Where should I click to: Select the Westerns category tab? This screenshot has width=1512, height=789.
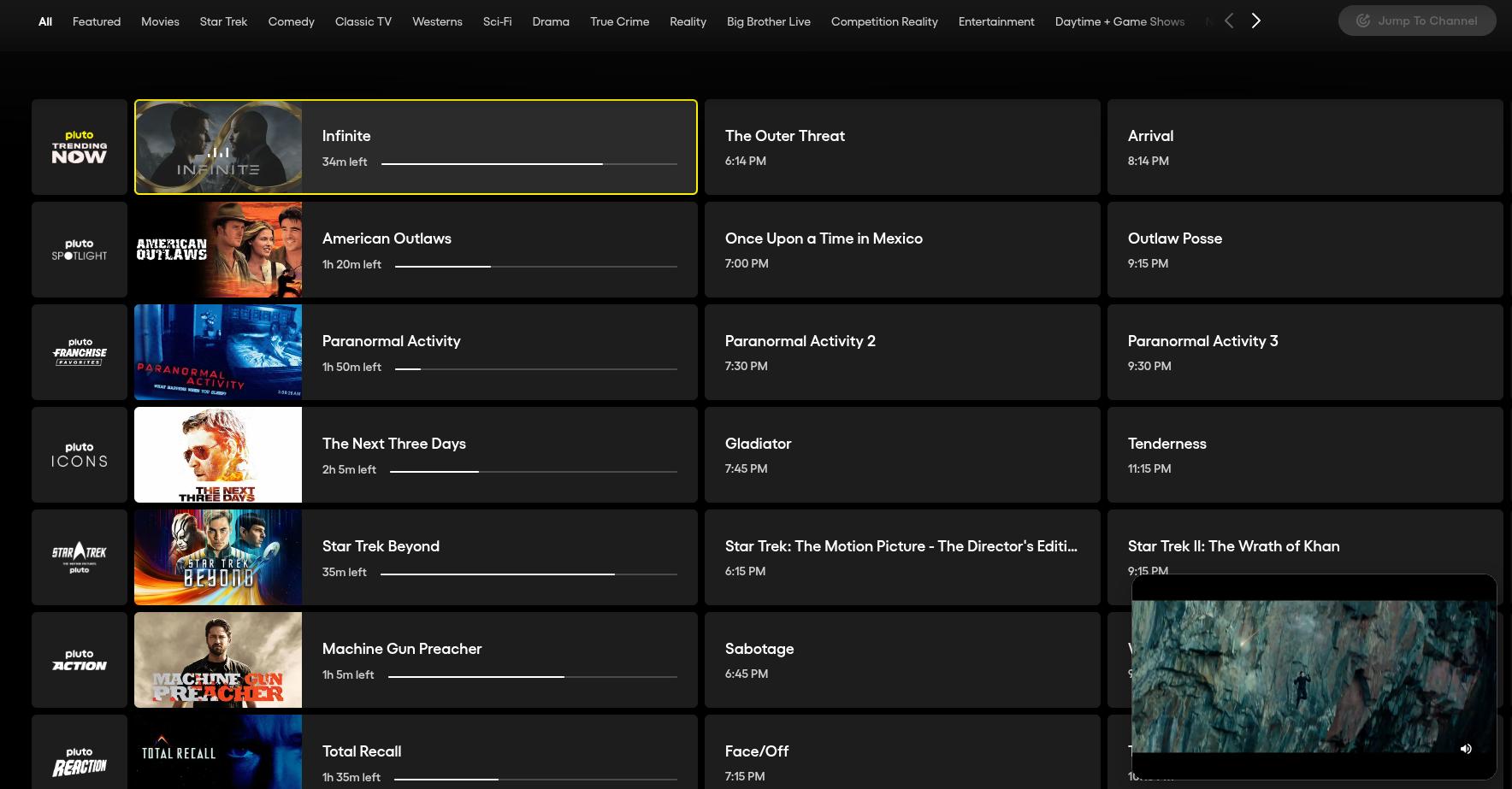click(x=437, y=21)
